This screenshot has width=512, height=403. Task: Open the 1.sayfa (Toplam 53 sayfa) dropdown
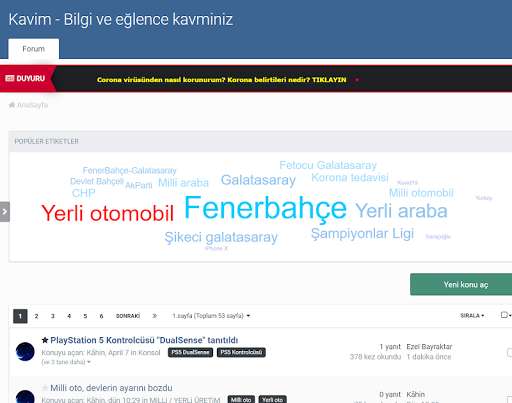pyautogui.click(x=211, y=316)
